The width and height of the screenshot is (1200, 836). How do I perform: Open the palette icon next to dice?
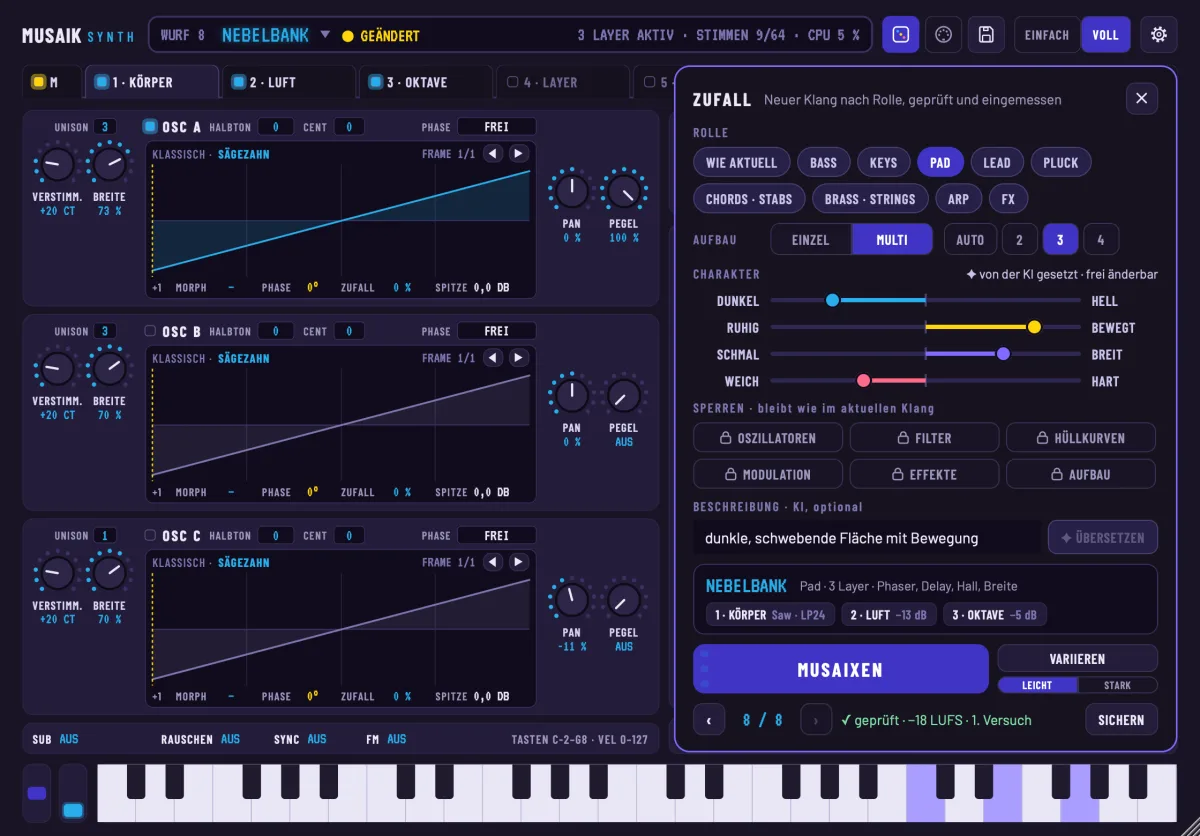[943, 35]
